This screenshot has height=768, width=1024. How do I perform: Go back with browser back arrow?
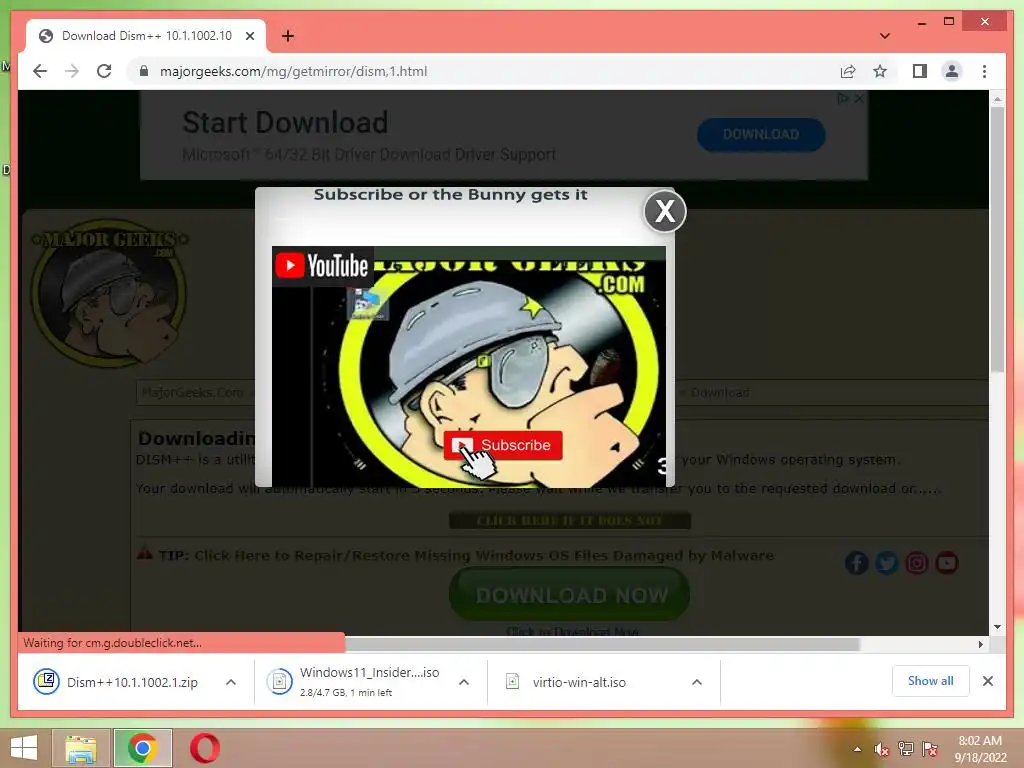[x=40, y=71]
